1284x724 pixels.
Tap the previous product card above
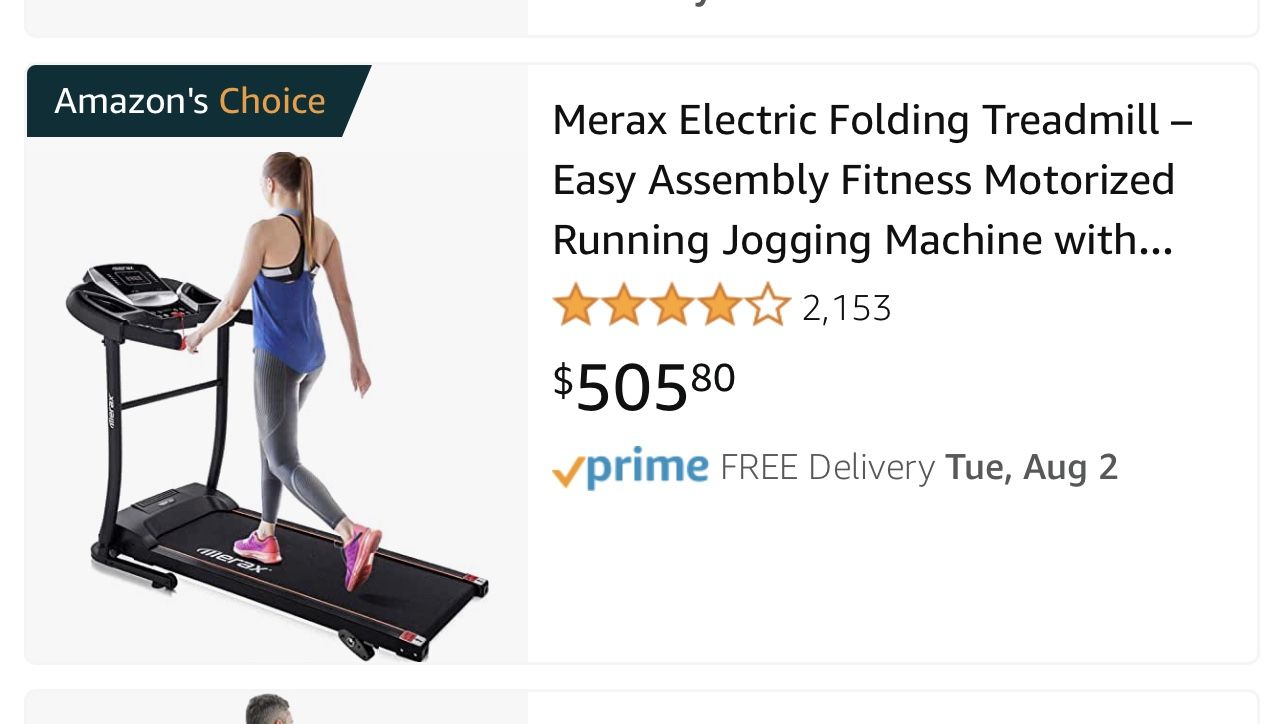[x=641, y=17]
